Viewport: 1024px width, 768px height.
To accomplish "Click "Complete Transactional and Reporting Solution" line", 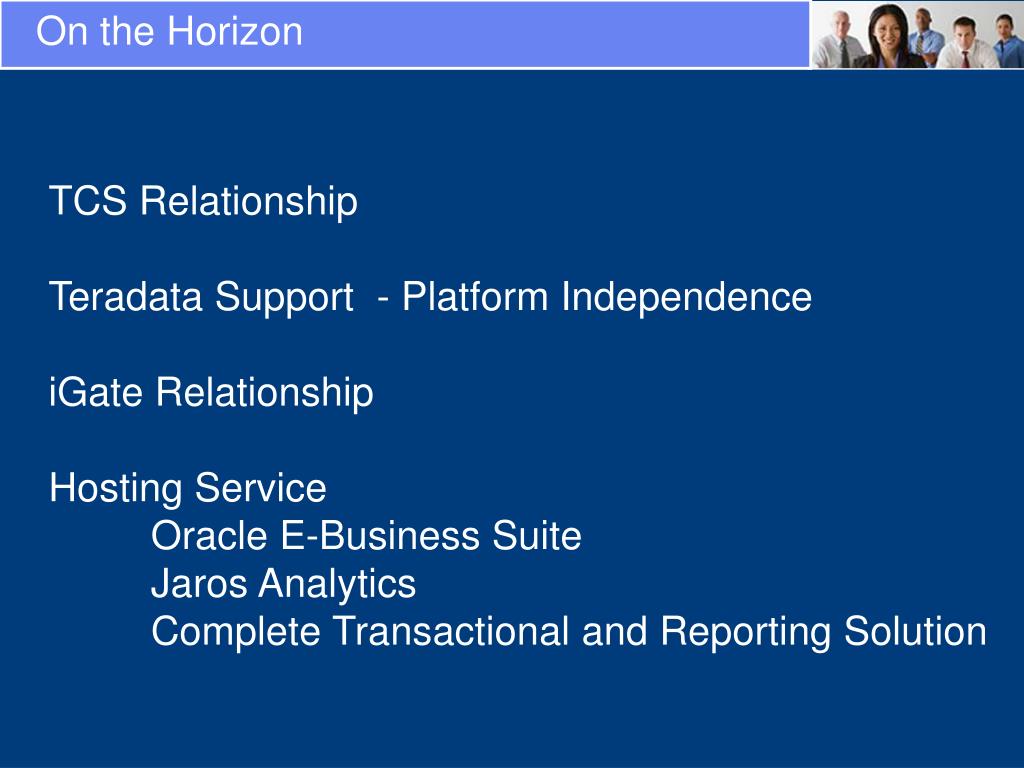I will tap(568, 632).
